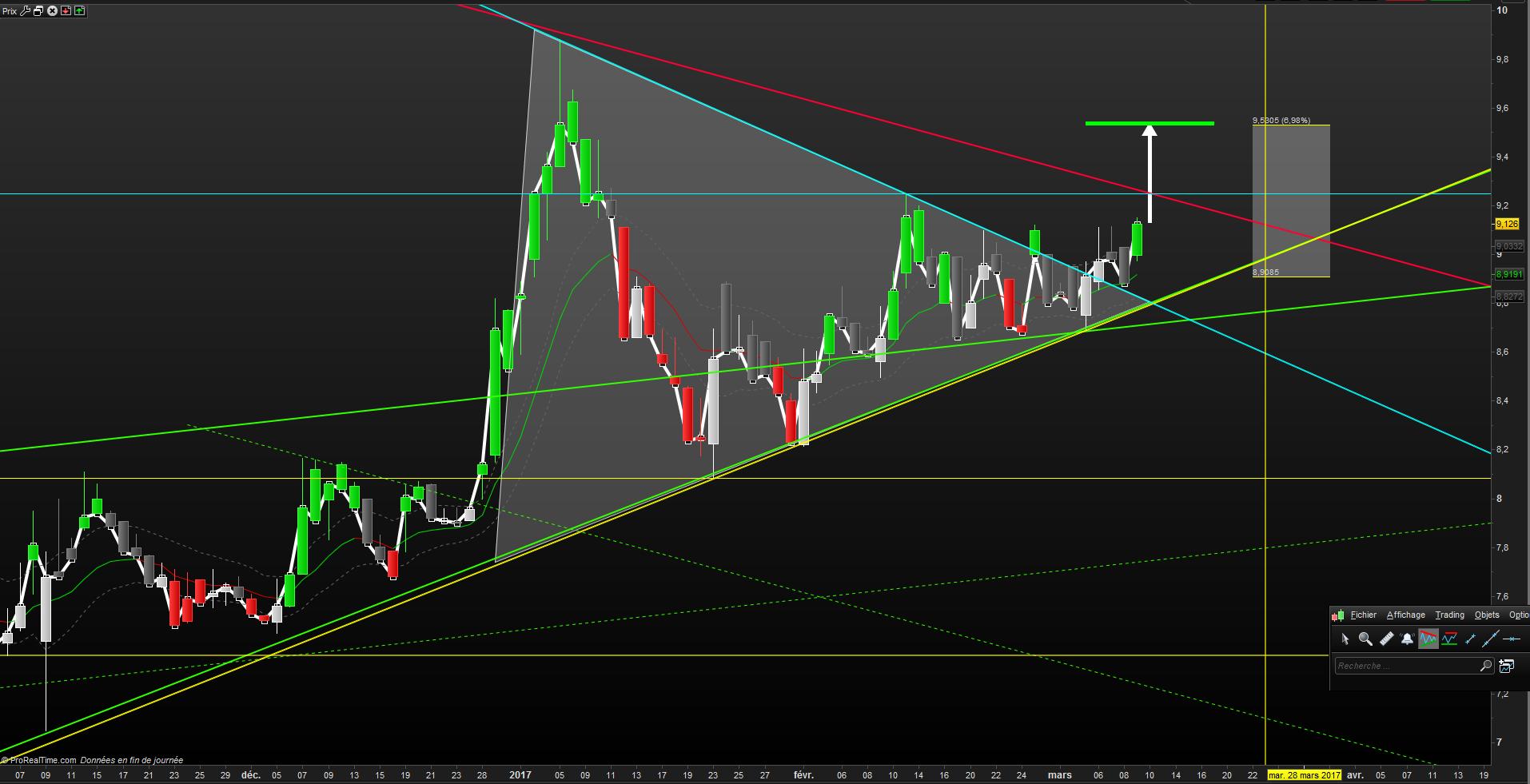
Task: Click the ProRealTime candlestick logo icon
Action: click(1338, 615)
